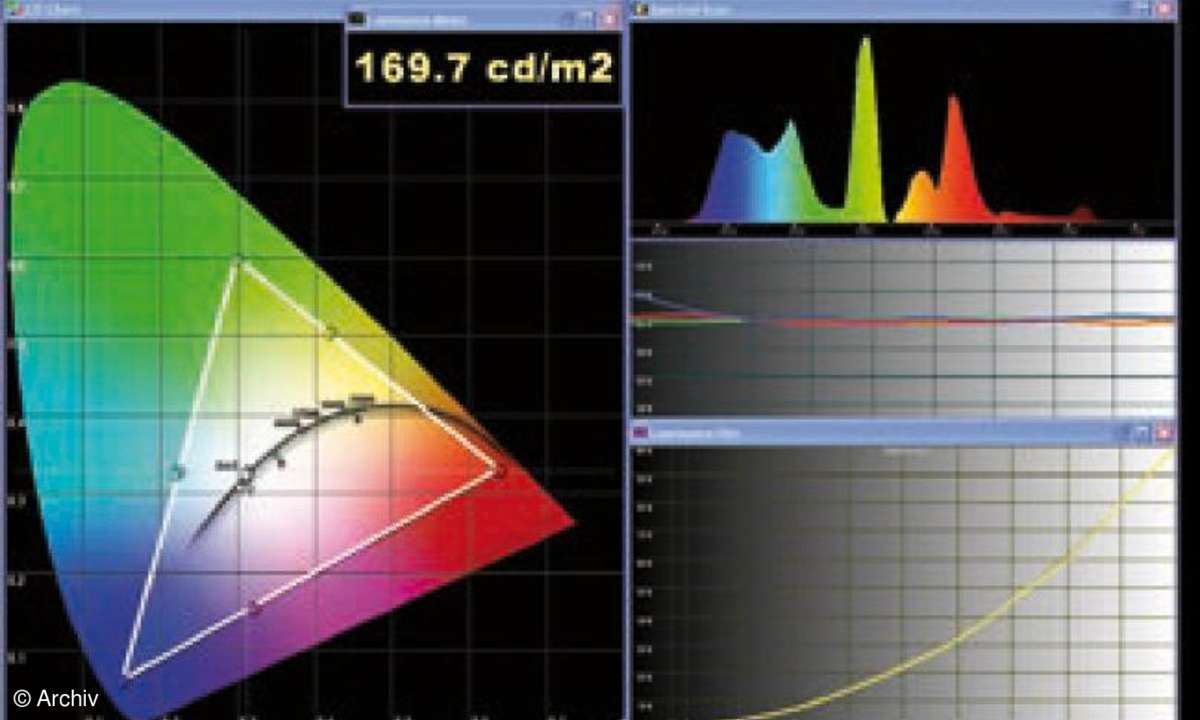Click the purple Luminance graph window icon

pos(641,434)
